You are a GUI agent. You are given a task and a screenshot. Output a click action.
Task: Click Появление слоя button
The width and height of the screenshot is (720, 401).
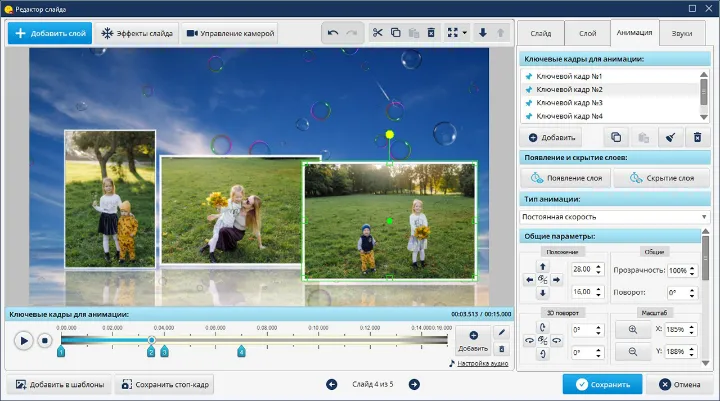(x=566, y=178)
